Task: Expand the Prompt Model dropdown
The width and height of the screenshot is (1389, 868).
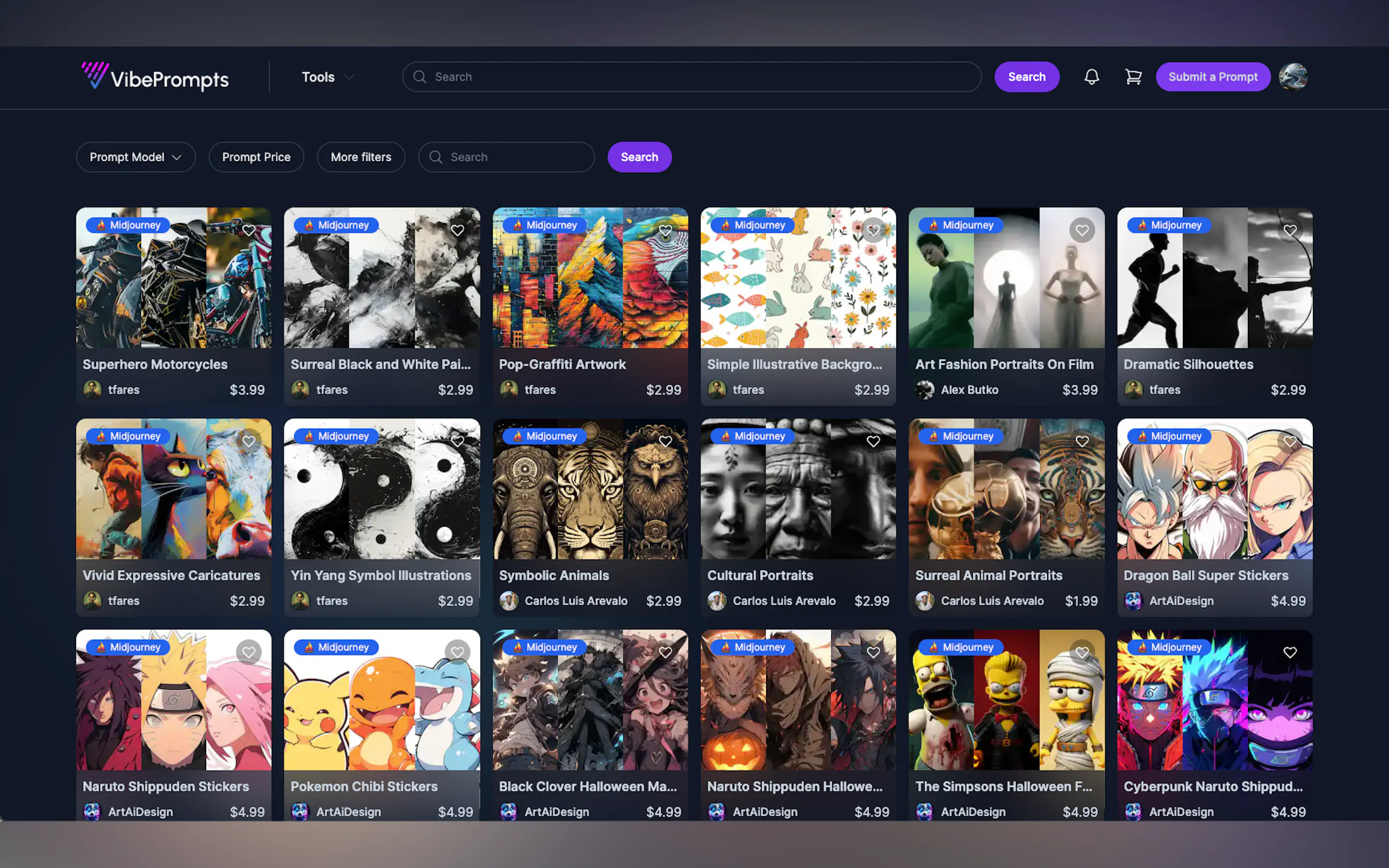Action: point(136,157)
